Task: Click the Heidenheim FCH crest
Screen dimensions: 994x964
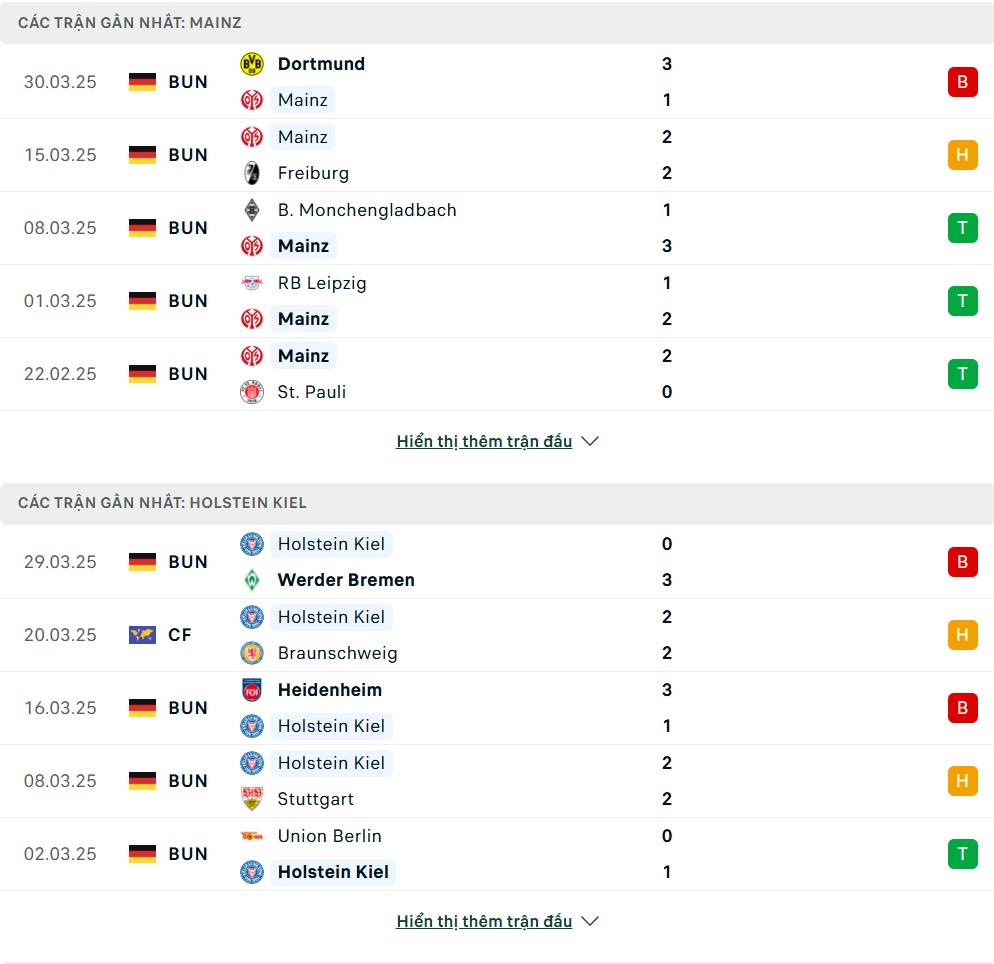Action: tap(252, 690)
